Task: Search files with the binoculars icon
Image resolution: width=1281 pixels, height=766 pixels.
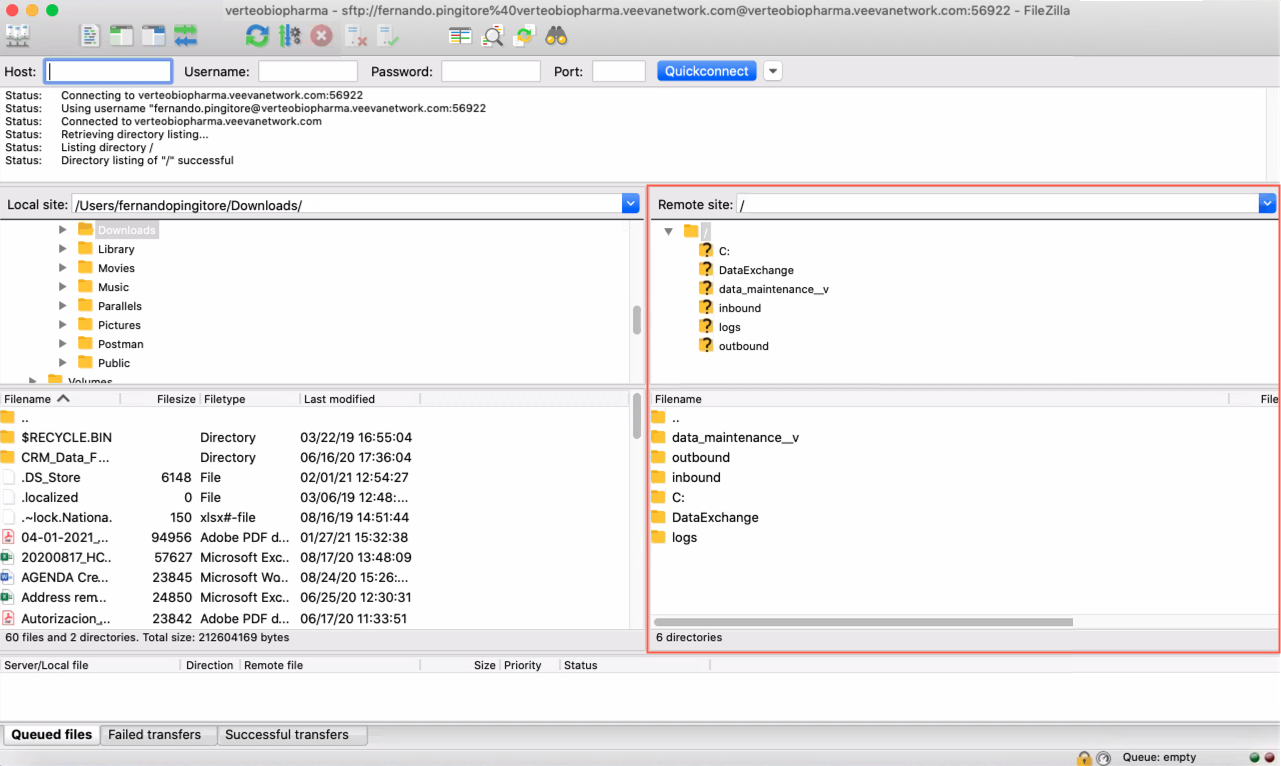Action: coord(557,36)
